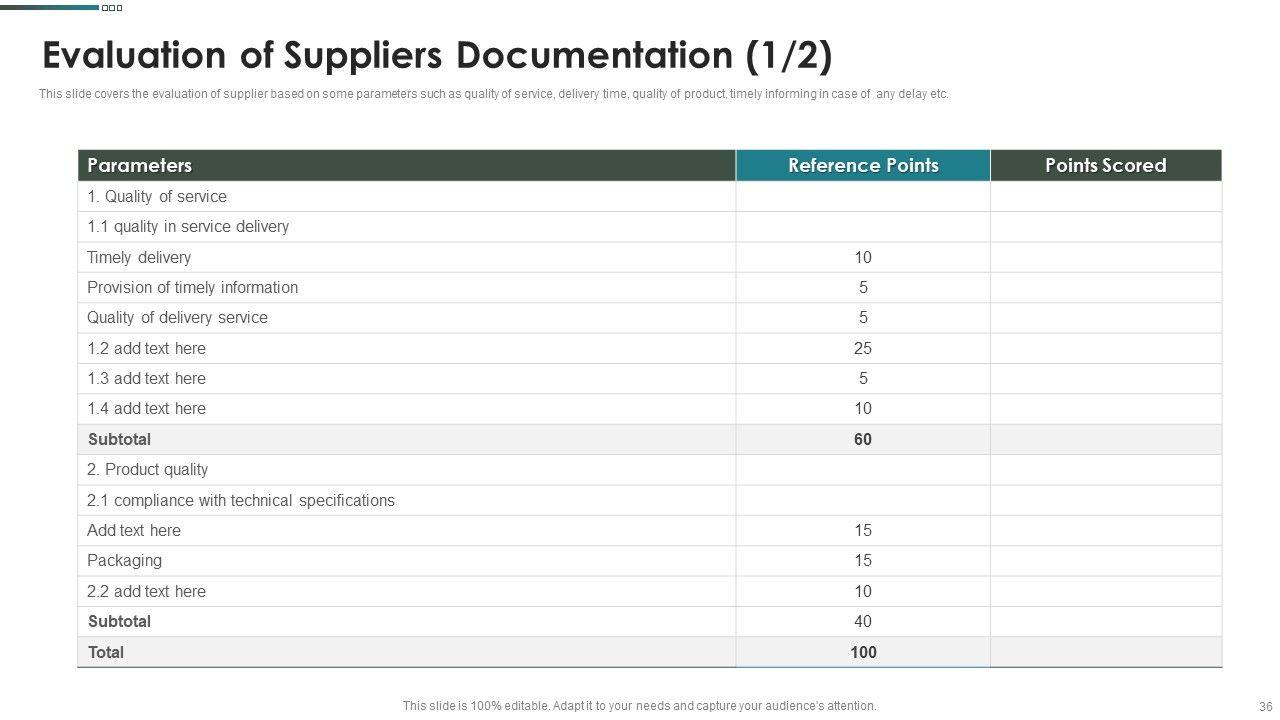Click the value 5 in the 1.3 row
The image size is (1280, 720).
tap(863, 378)
